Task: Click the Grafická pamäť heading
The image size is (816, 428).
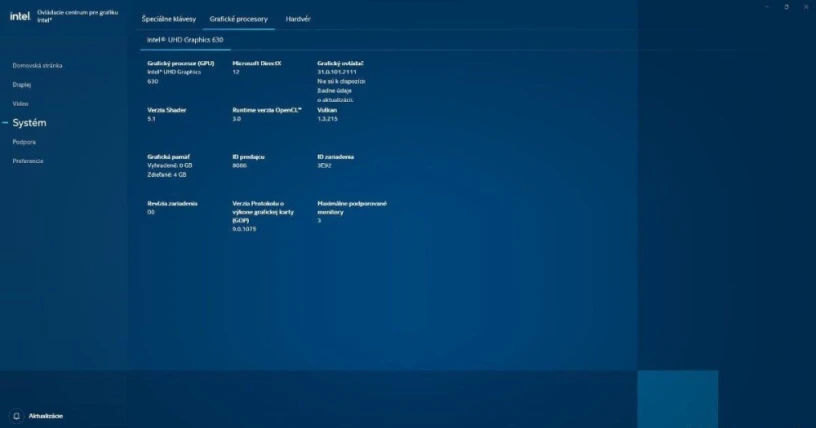Action: tap(169, 157)
